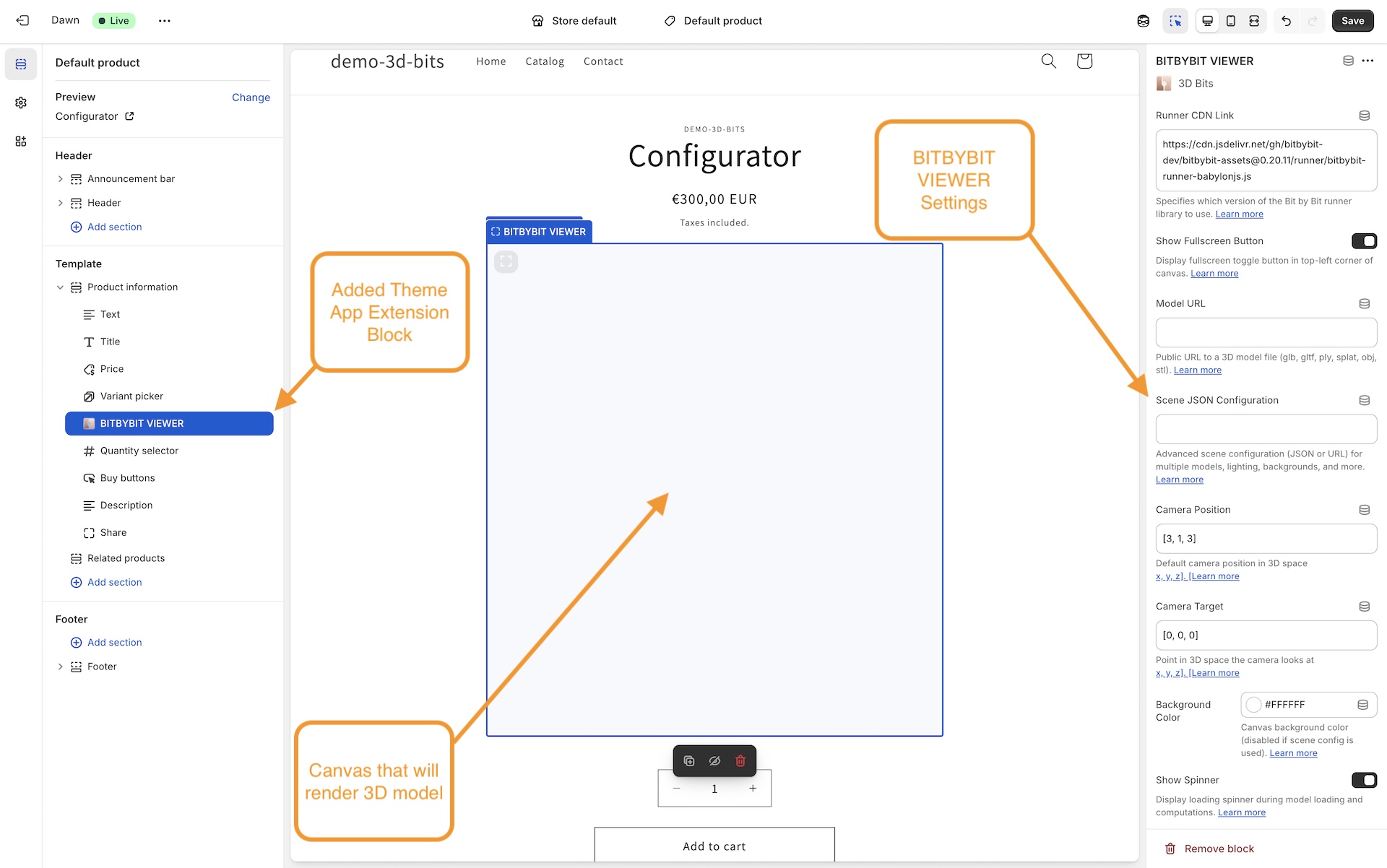Click the Change preview link
The image size is (1387, 868).
click(x=250, y=97)
